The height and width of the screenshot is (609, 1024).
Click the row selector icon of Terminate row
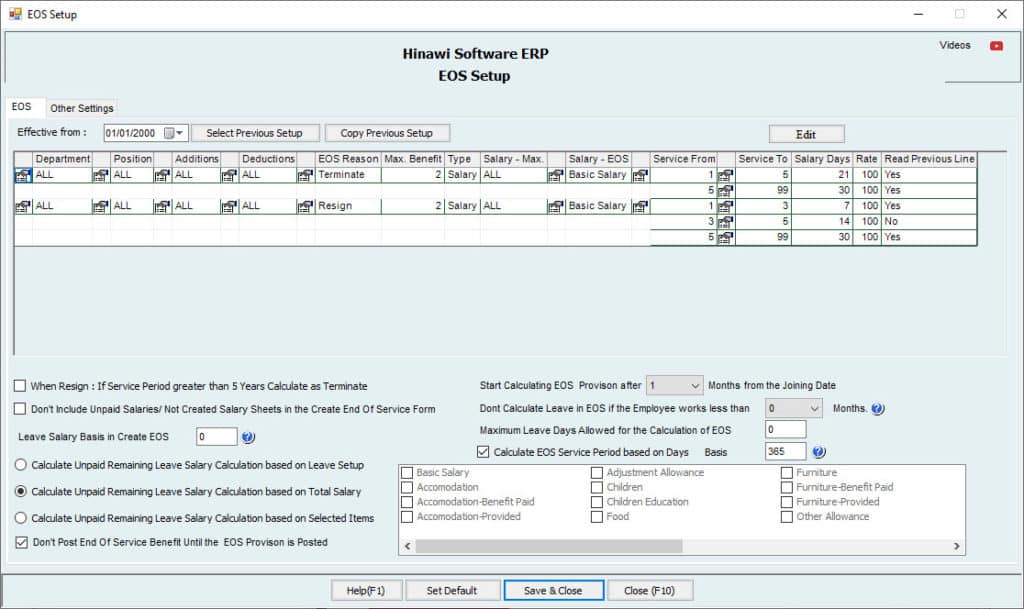click(x=23, y=175)
